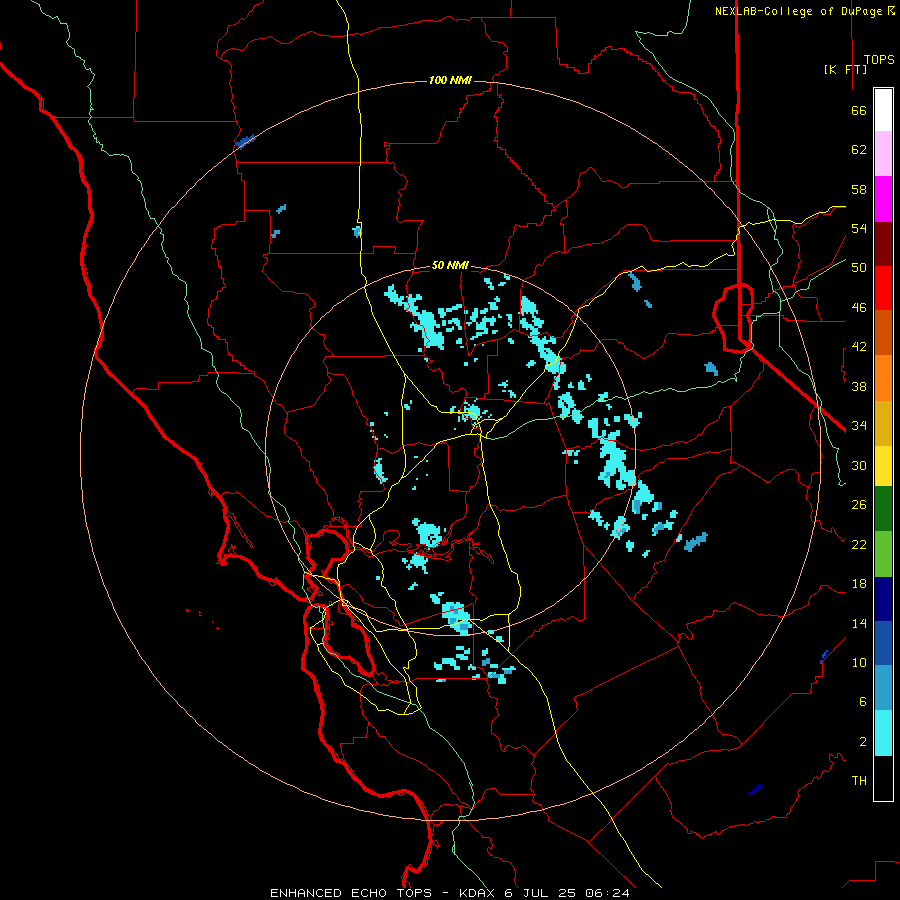Screen dimensions: 900x900
Task: Click the "30" legend value
Action: [859, 465]
